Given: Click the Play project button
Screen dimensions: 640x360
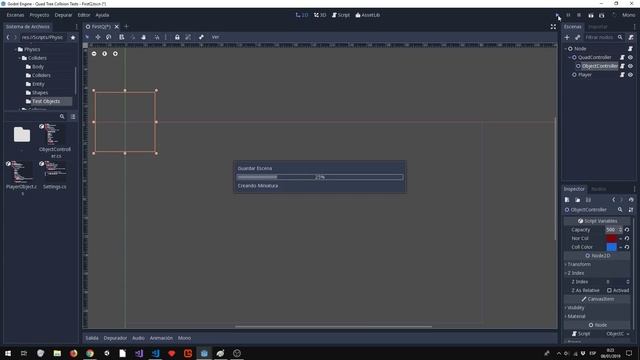Looking at the screenshot, I should pos(557,15).
